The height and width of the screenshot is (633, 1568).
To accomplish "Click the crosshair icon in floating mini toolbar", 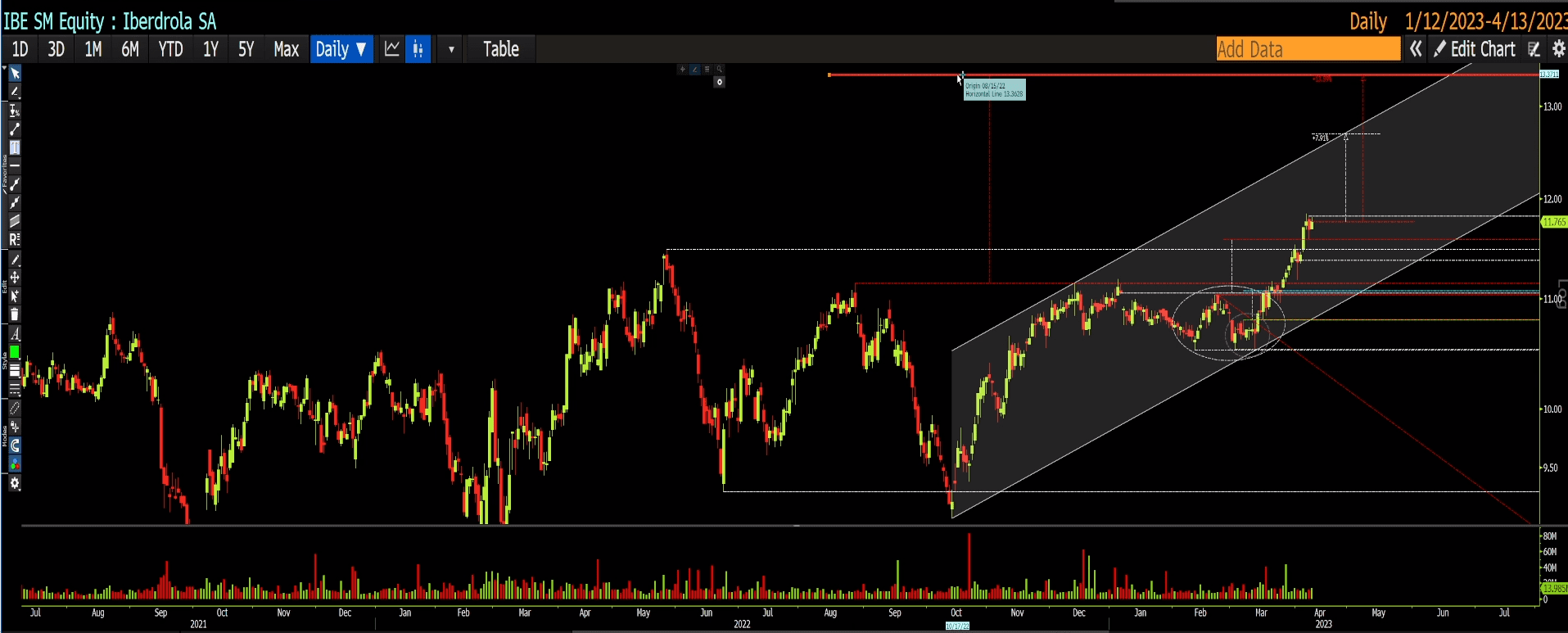I will (x=682, y=70).
